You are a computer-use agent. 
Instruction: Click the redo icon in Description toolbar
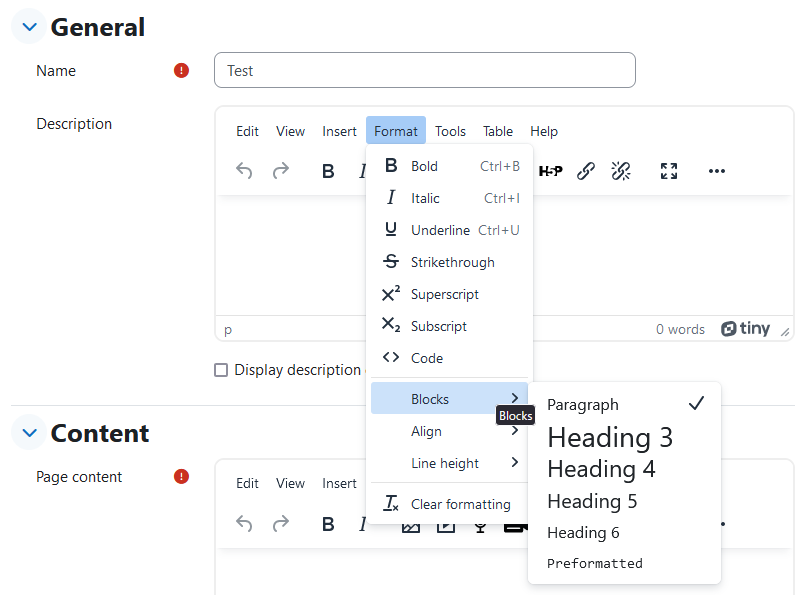click(280, 171)
